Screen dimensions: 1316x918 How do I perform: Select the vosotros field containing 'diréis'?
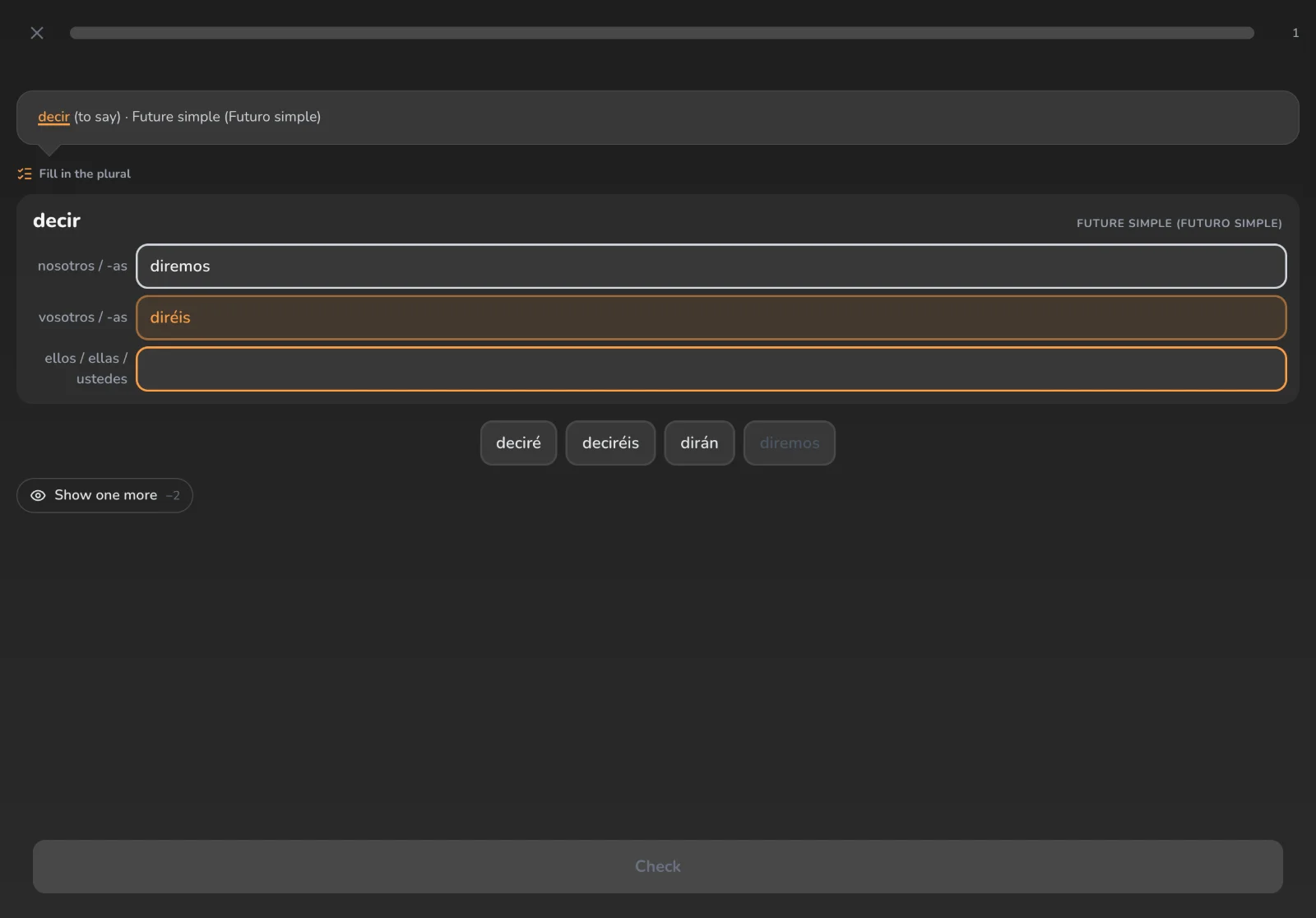[x=711, y=318]
